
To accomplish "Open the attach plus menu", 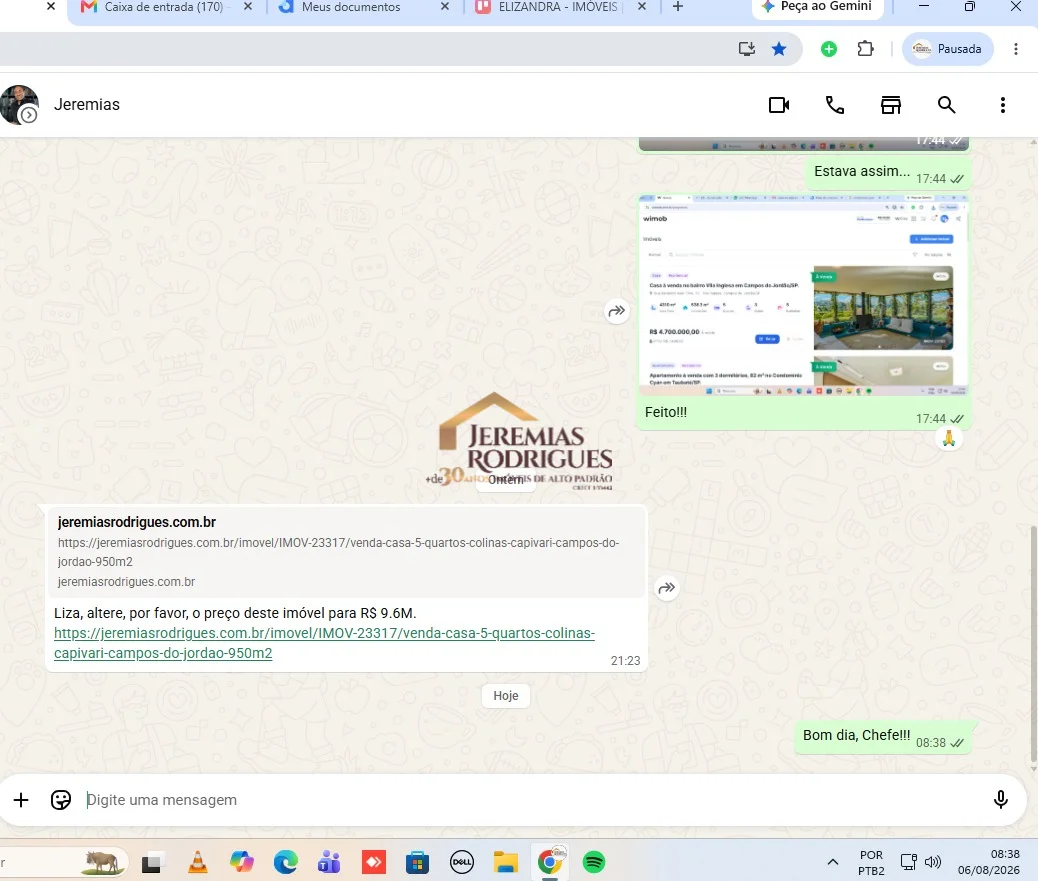I will tap(21, 800).
